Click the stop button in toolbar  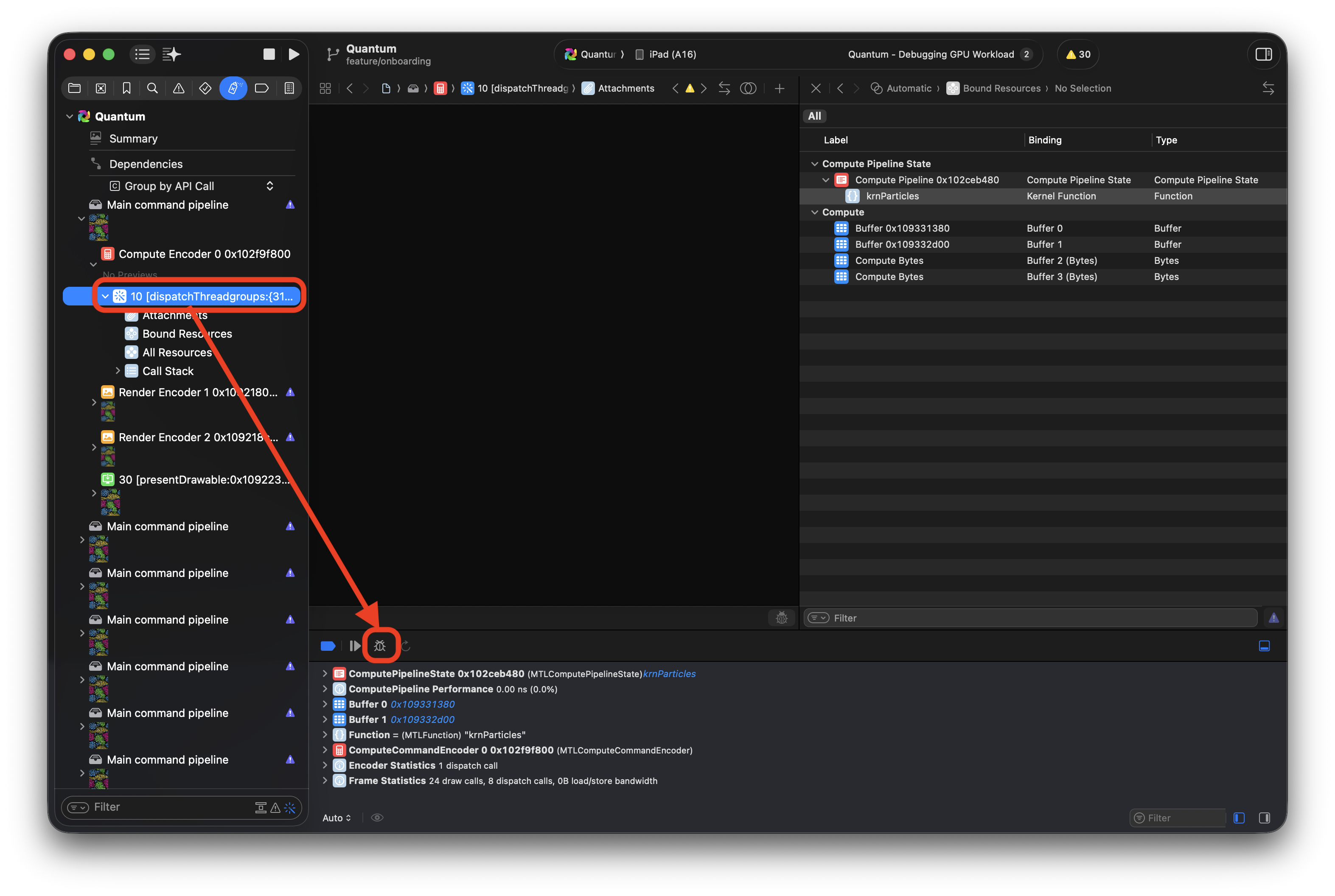pos(269,54)
